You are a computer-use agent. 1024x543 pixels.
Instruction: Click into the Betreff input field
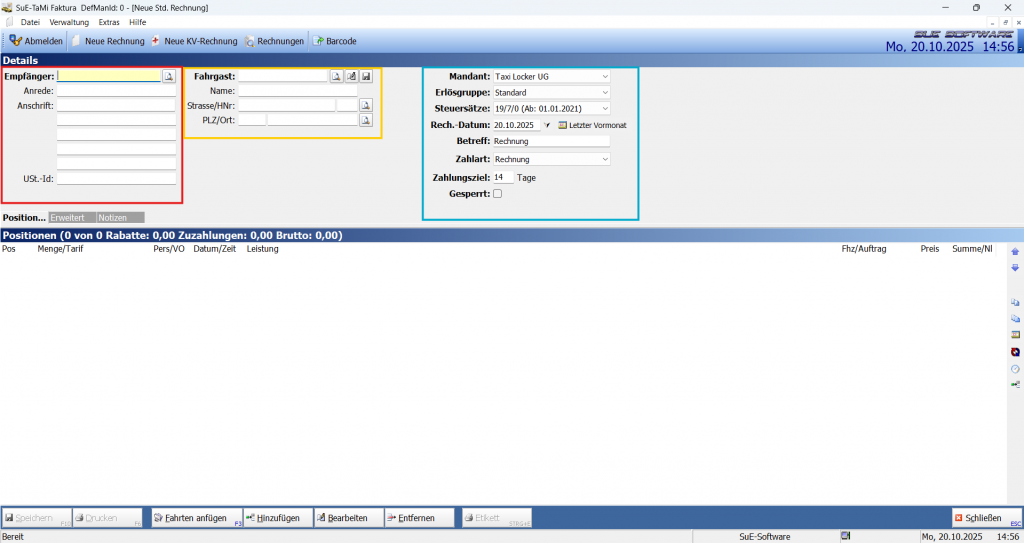pos(550,142)
